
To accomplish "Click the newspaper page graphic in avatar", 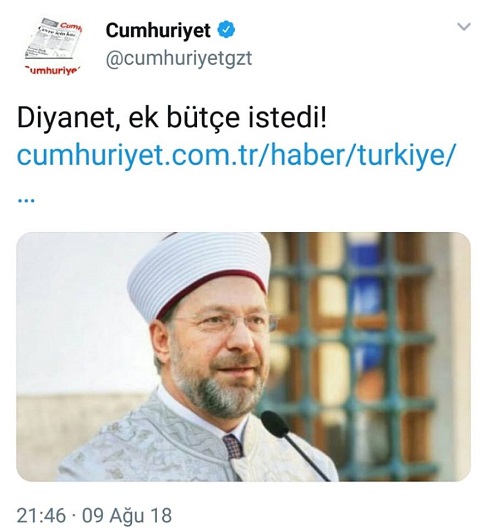I will [x=53, y=39].
